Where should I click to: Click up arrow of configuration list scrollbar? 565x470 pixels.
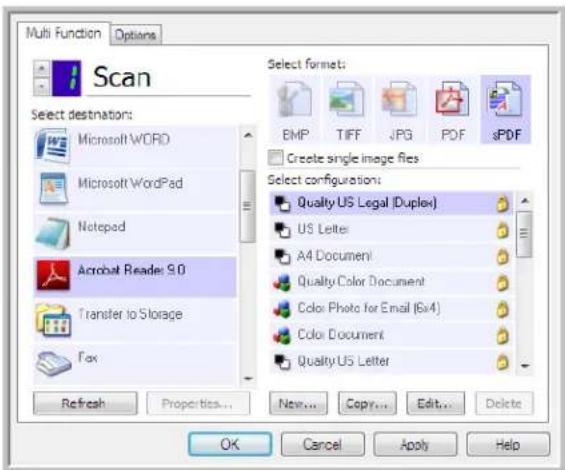525,200
